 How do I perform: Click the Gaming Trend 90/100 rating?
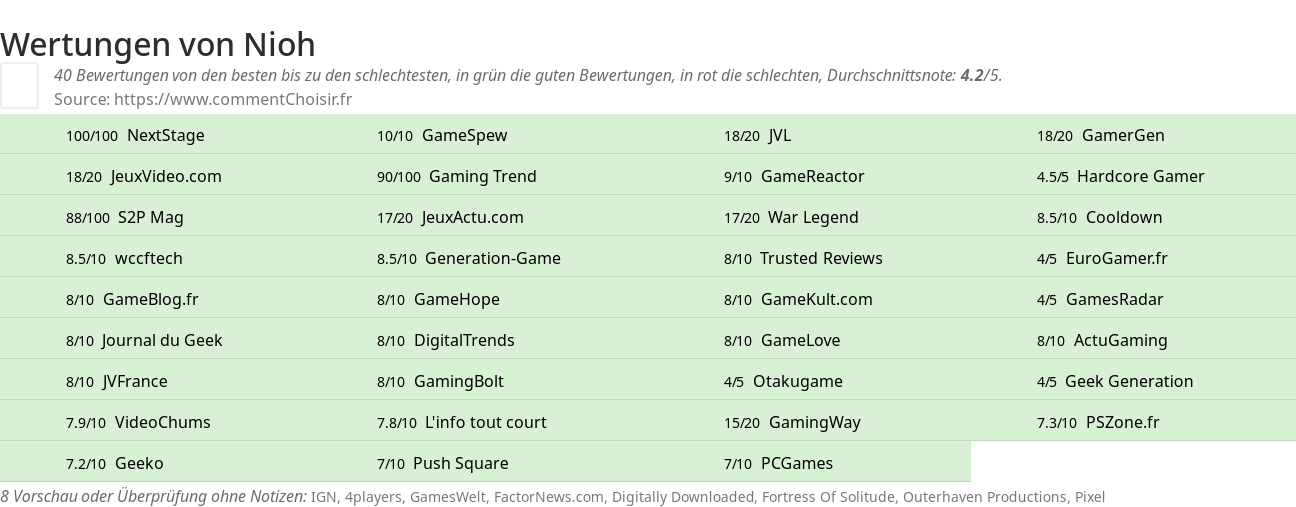pyautogui.click(x=457, y=176)
